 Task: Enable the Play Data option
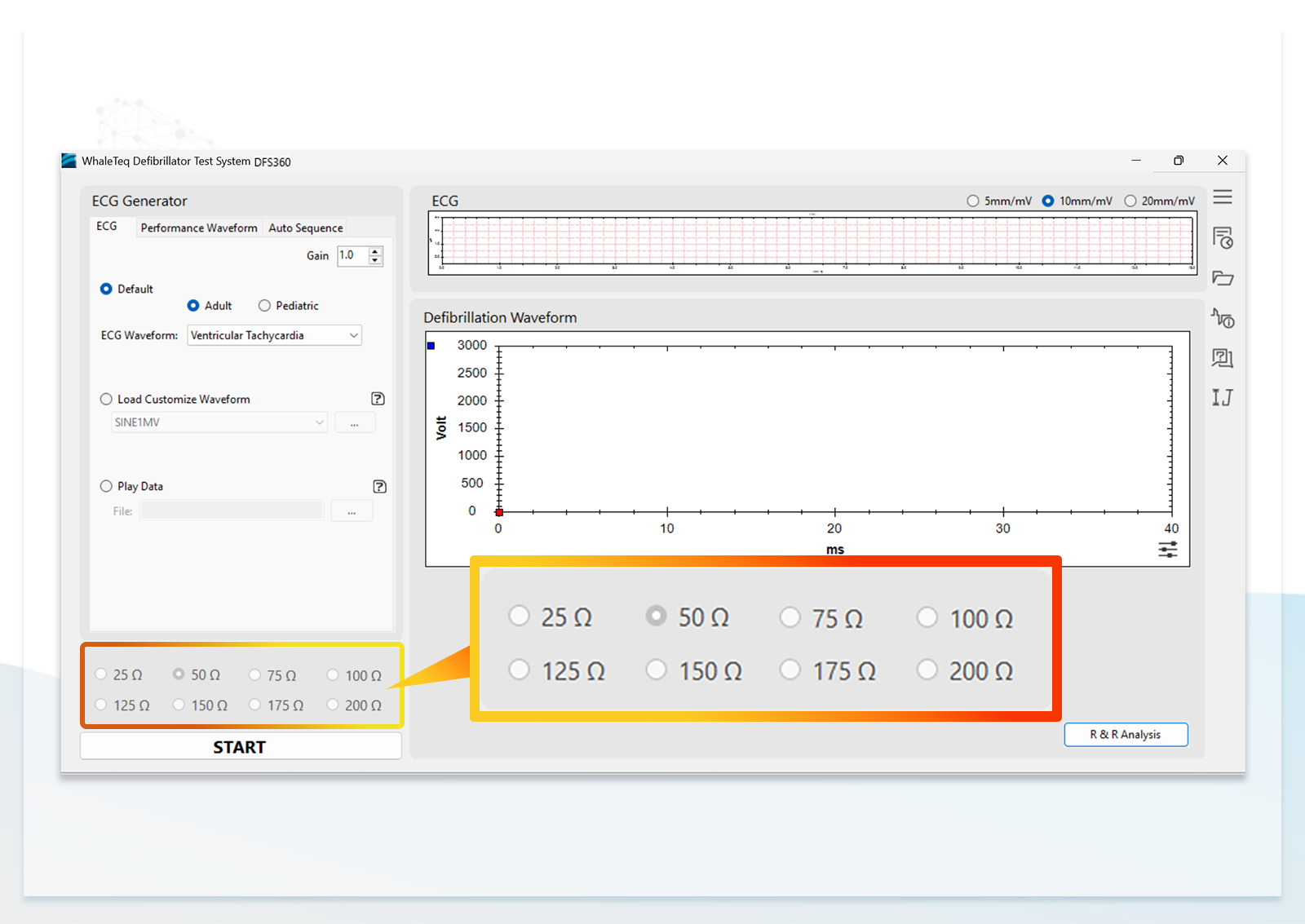pyautogui.click(x=106, y=486)
